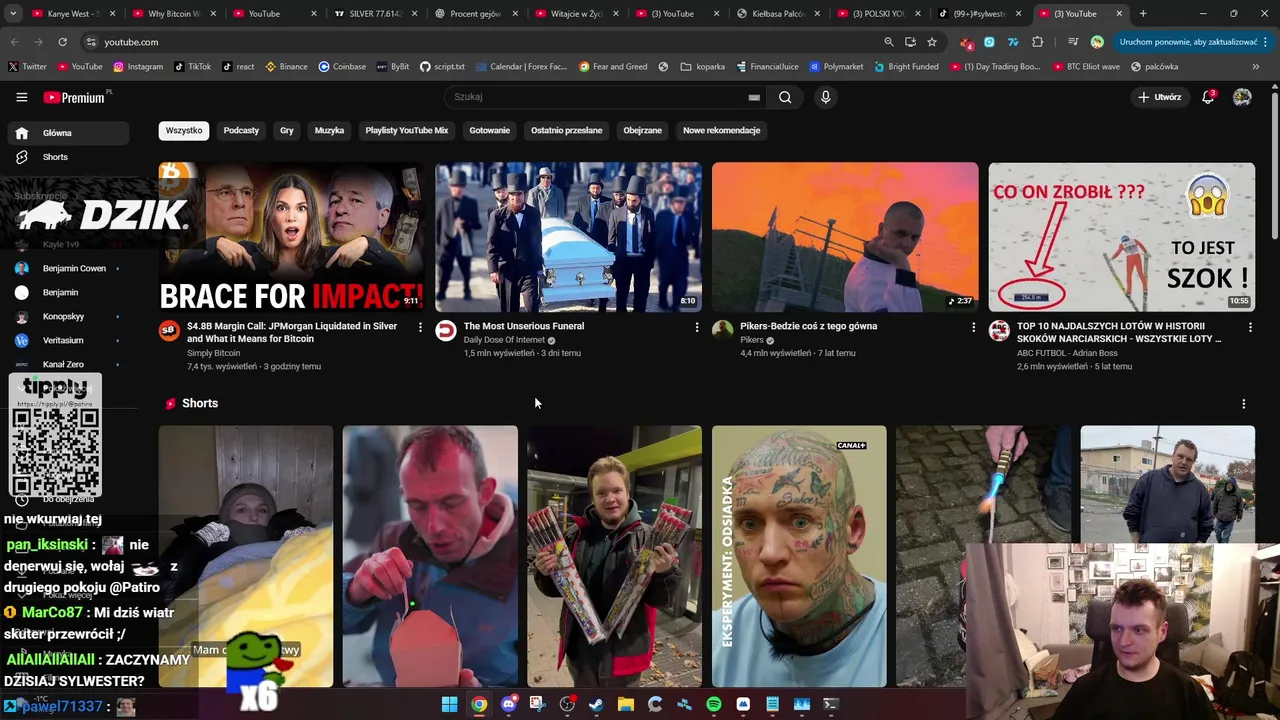This screenshot has height=720, width=1280.
Task: Open the on-screen keyboard icon in search box
Action: click(x=754, y=97)
